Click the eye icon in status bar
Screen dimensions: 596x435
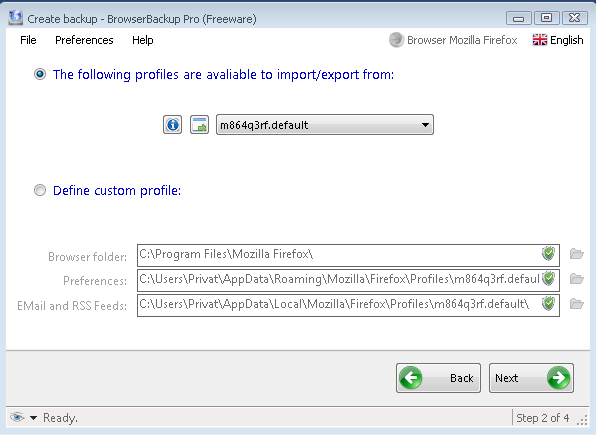(x=17, y=417)
